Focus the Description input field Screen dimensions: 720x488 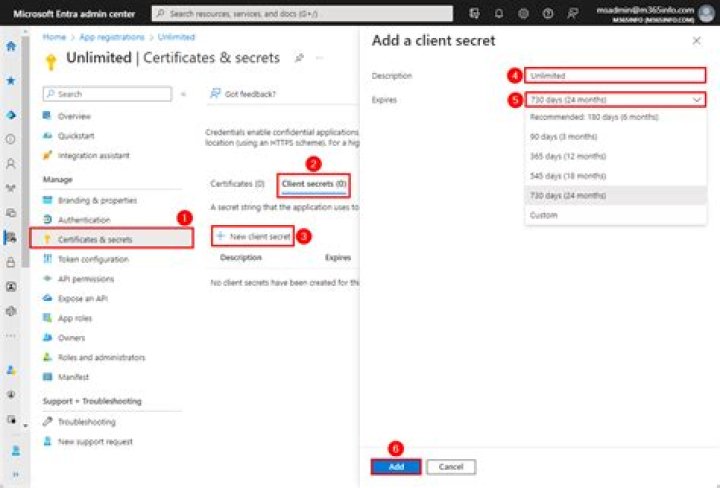pyautogui.click(x=615, y=76)
